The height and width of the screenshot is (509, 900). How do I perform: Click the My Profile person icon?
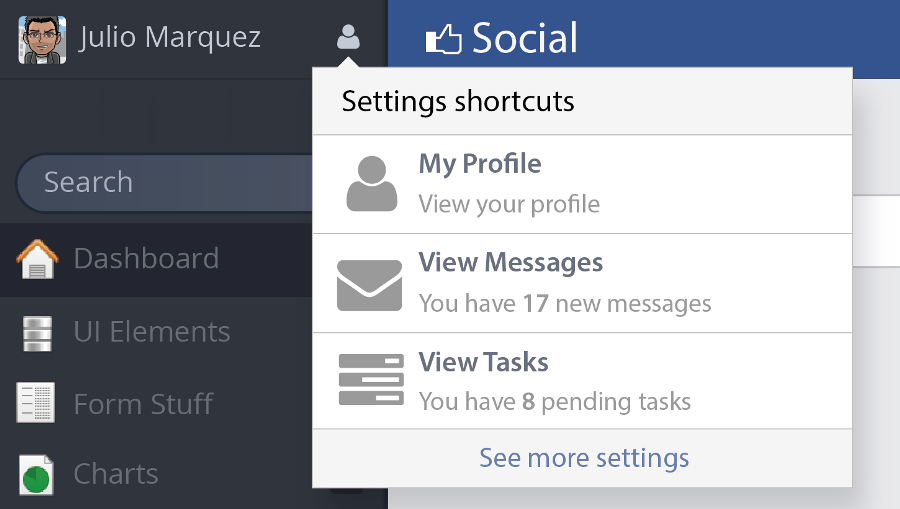pyautogui.click(x=371, y=184)
